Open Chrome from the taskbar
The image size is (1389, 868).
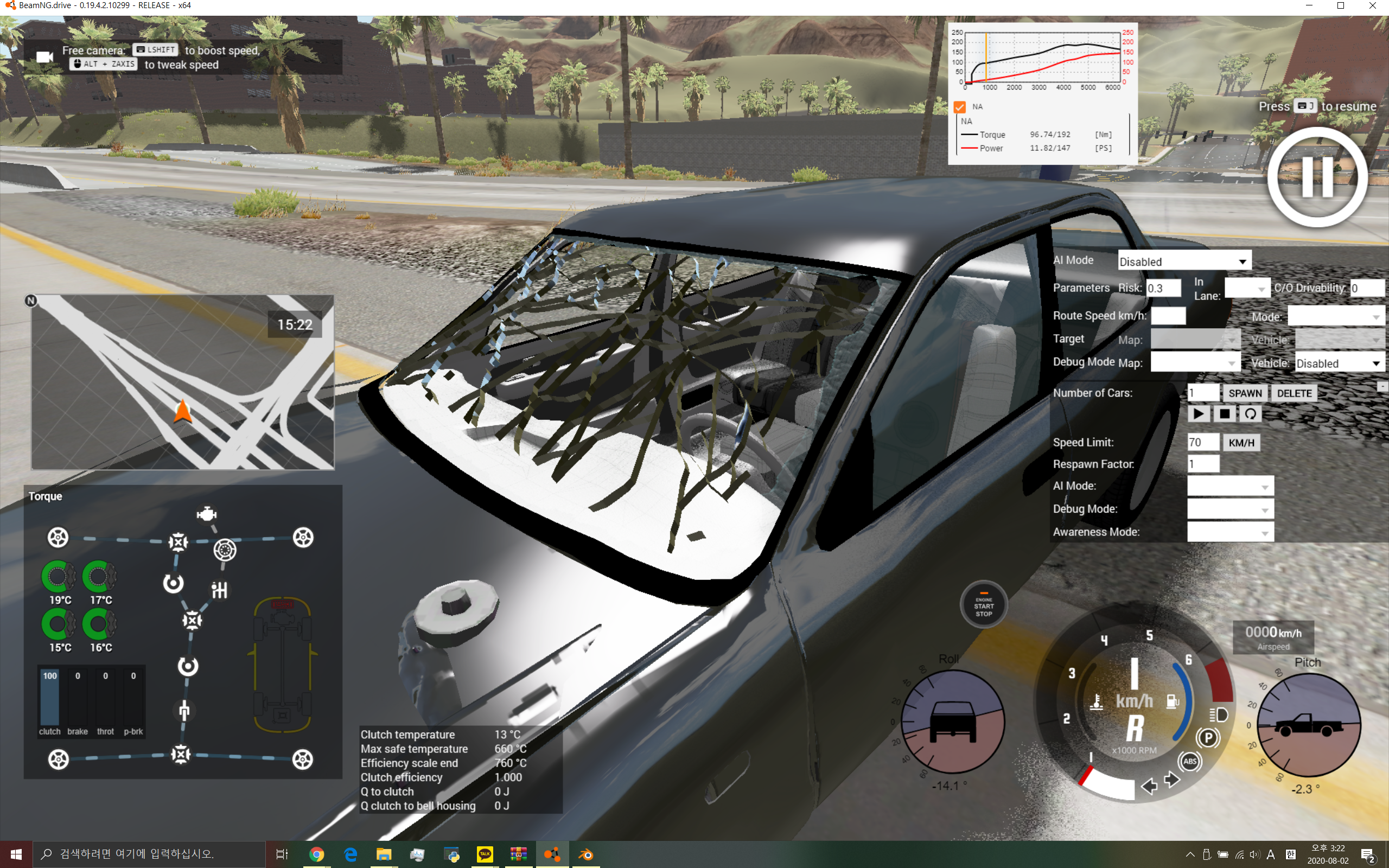click(316, 854)
